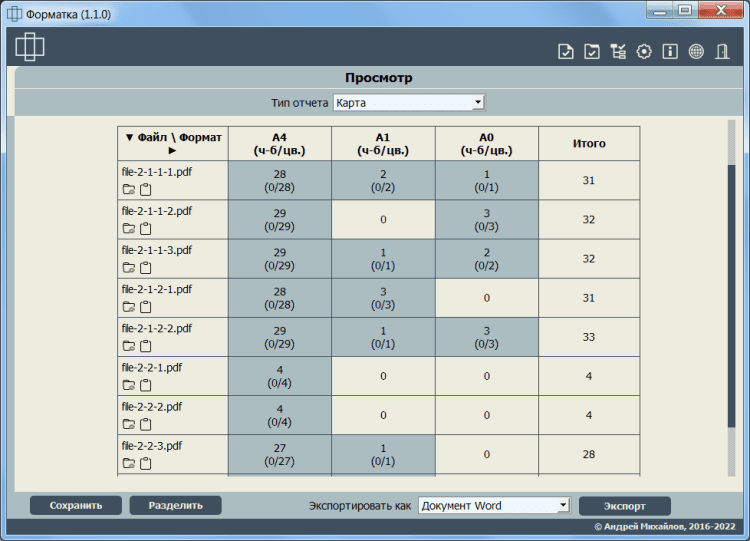Click the A1 (ч-б/цв.) column header
The height and width of the screenshot is (541, 750).
pyautogui.click(x=383, y=144)
